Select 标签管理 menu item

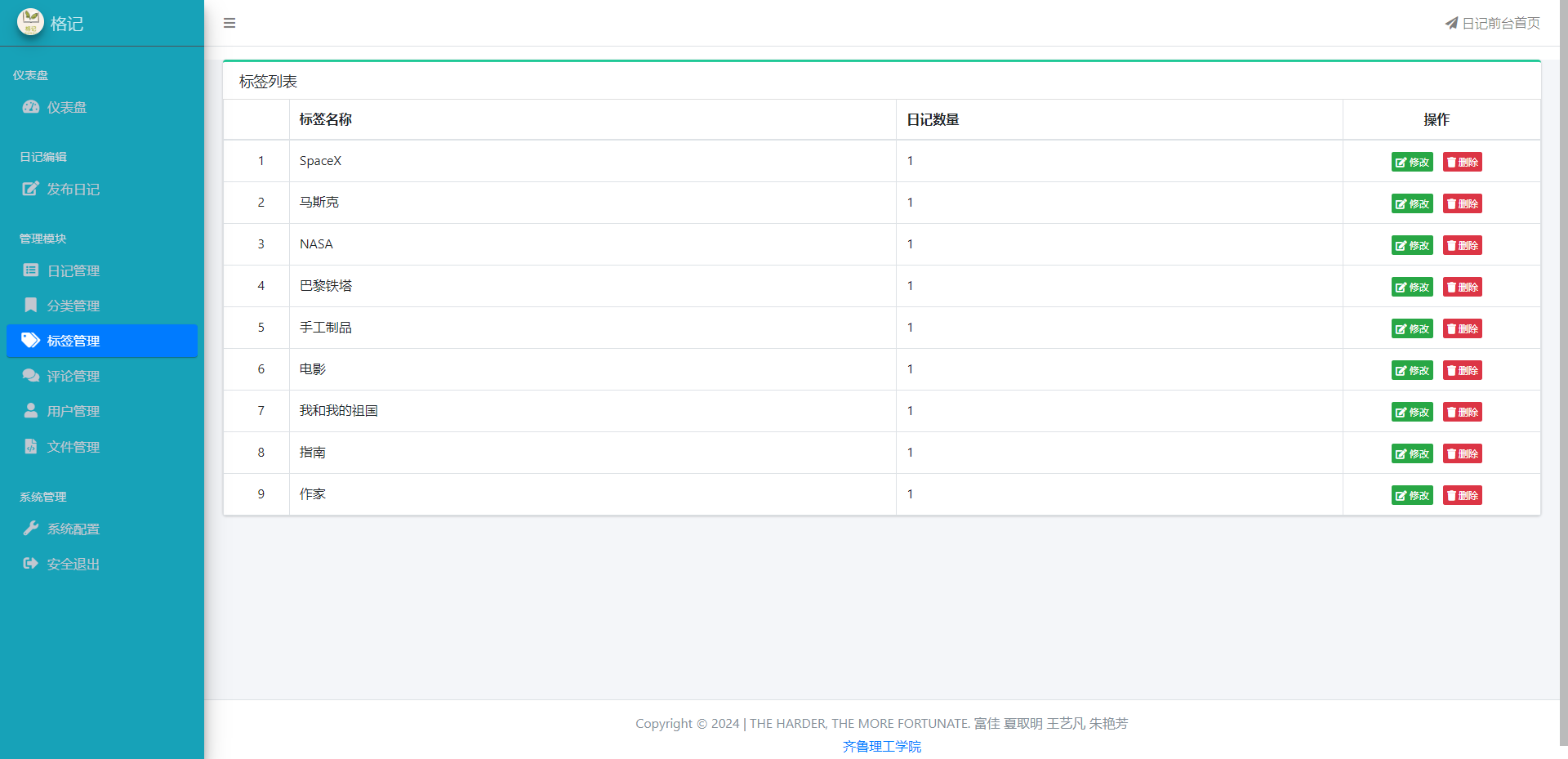click(x=73, y=341)
